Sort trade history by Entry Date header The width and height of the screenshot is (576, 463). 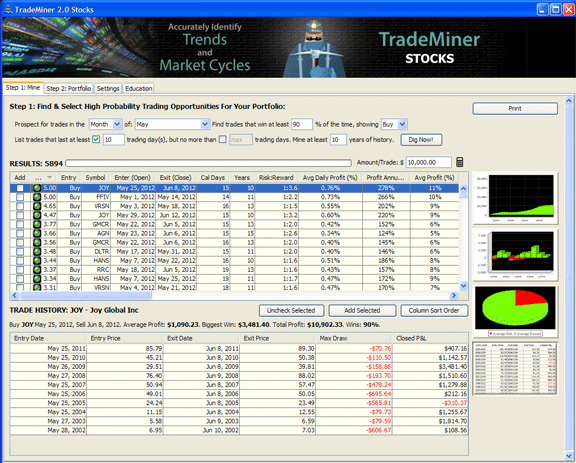[x=48, y=338]
